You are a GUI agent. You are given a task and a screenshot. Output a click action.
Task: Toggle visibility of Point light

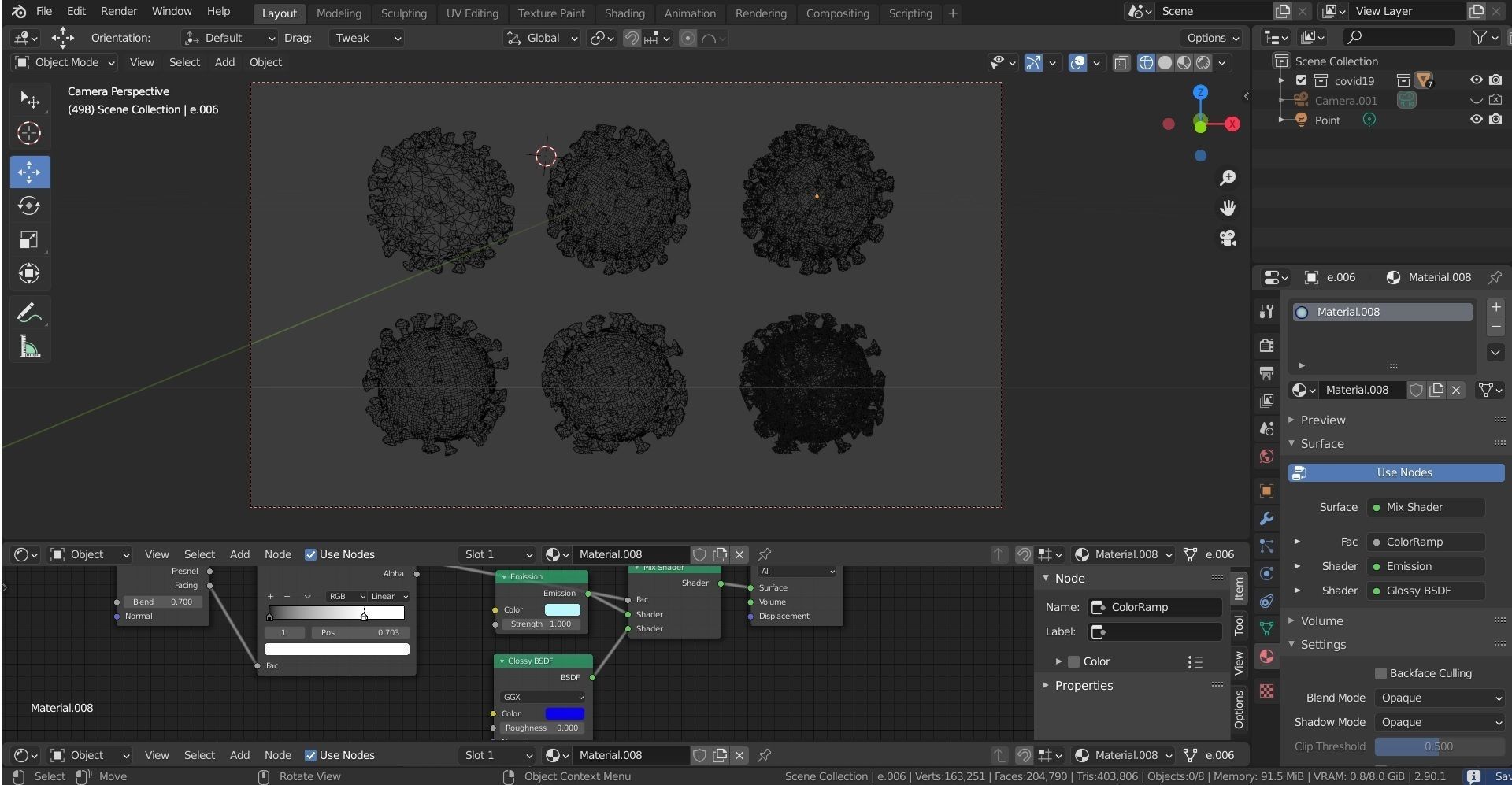pyautogui.click(x=1476, y=120)
